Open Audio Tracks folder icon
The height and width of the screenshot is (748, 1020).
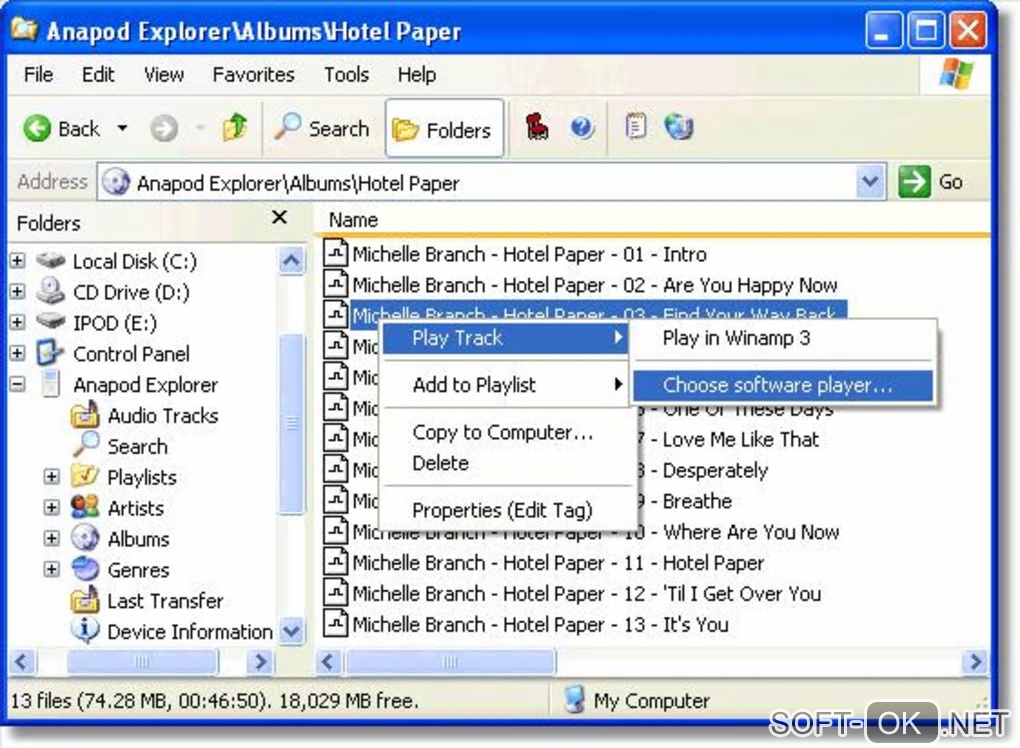point(85,415)
